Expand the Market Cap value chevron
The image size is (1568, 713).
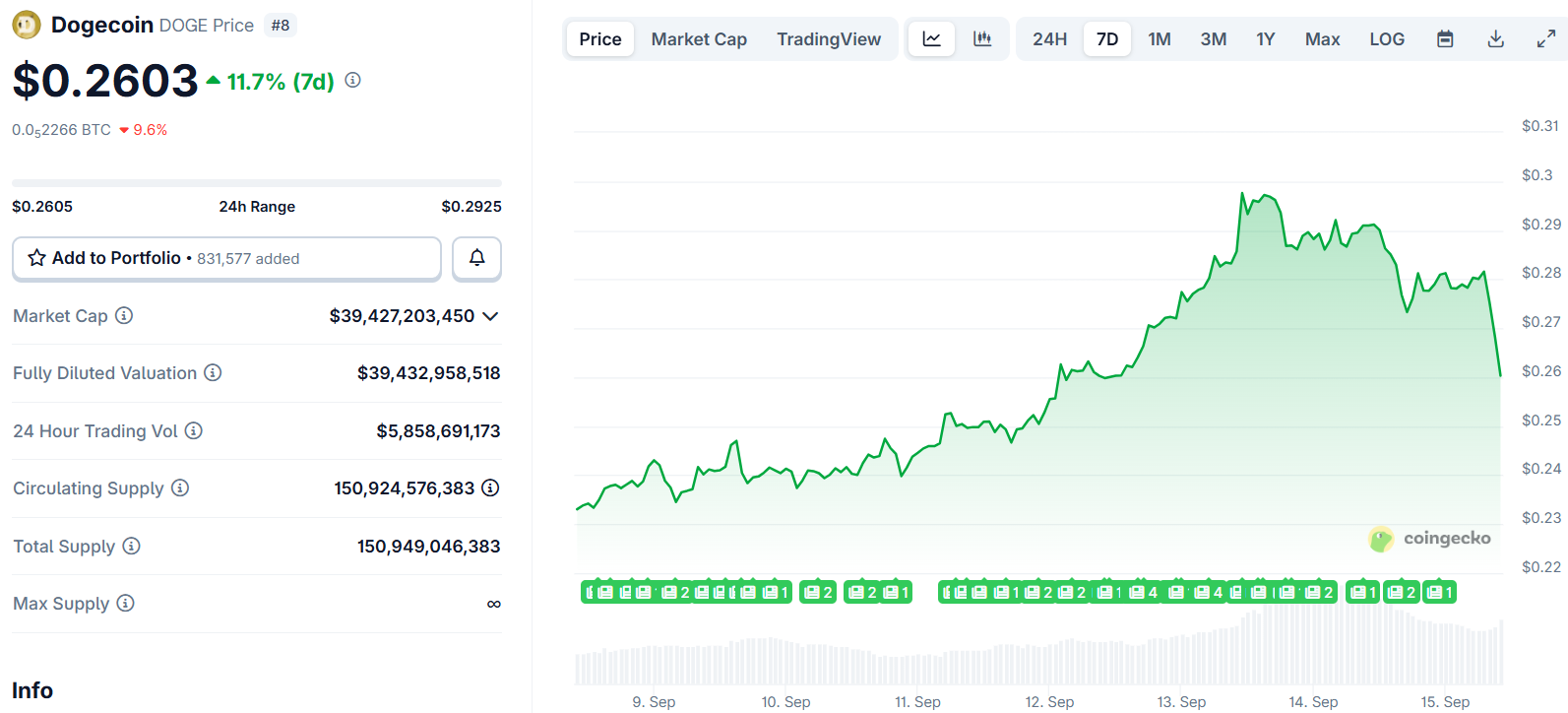click(490, 316)
